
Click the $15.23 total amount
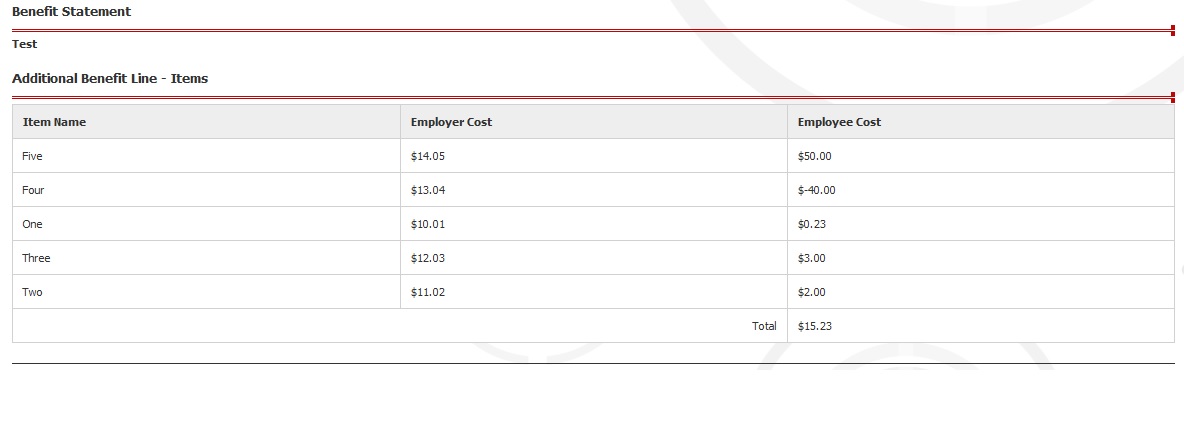tap(814, 326)
